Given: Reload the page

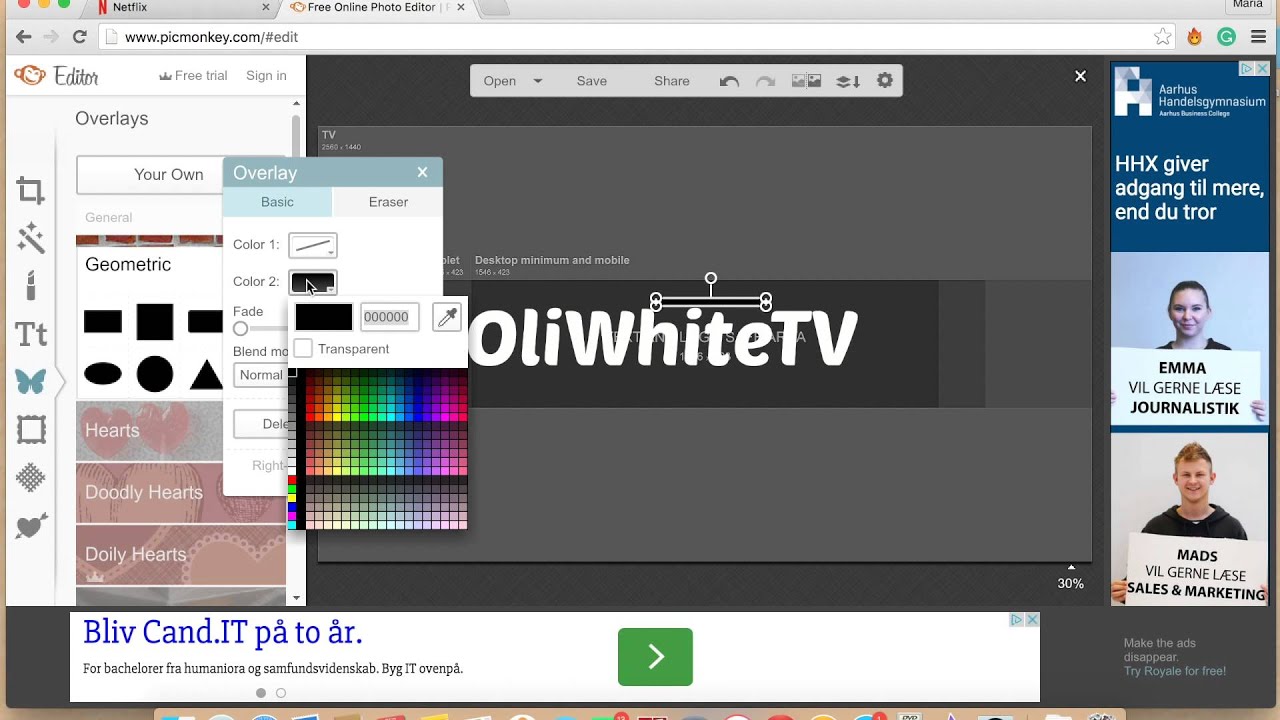Looking at the screenshot, I should tap(80, 37).
